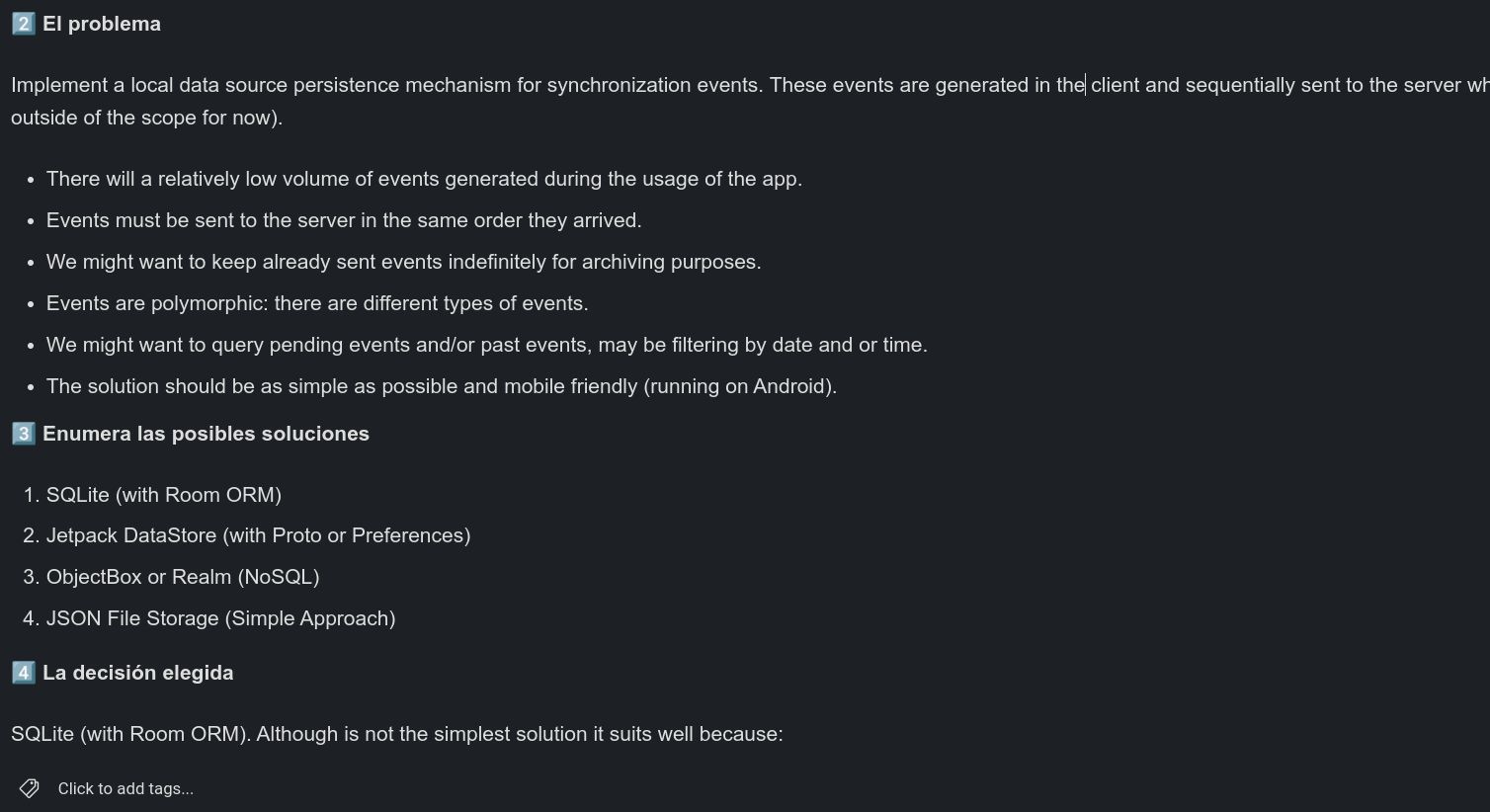
Task: Click the 'ObjectBox or Realm (NoSQL)' item
Action: pos(183,577)
